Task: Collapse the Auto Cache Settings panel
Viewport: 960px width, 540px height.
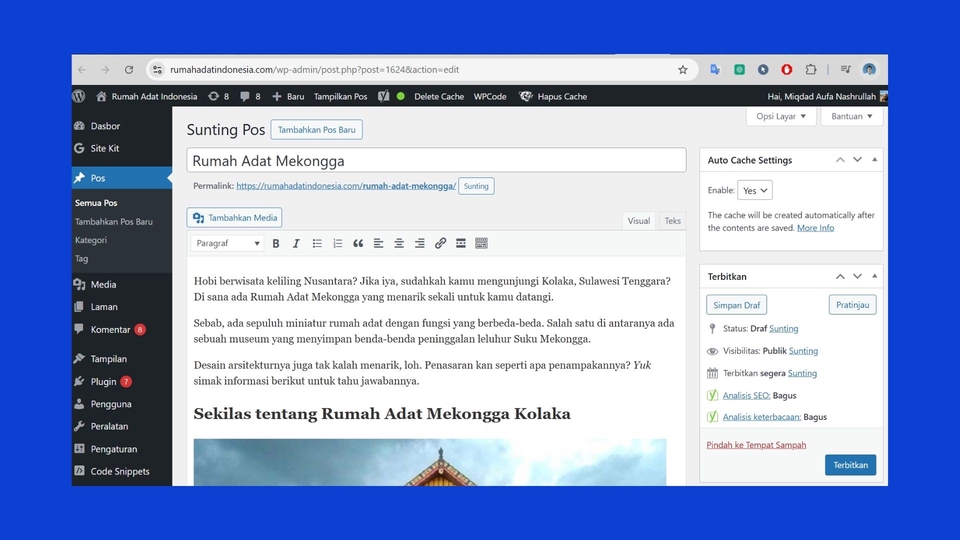Action: [x=874, y=160]
